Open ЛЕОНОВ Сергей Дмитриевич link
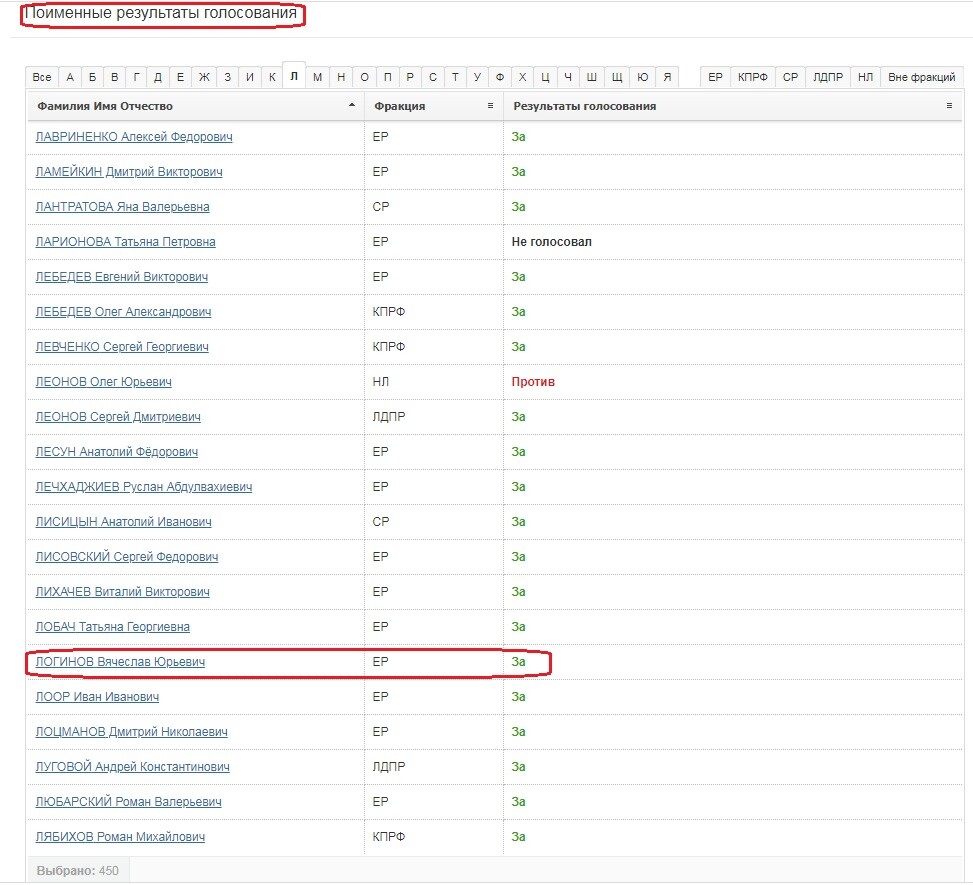Screen dimensions: 973x885 click(118, 416)
